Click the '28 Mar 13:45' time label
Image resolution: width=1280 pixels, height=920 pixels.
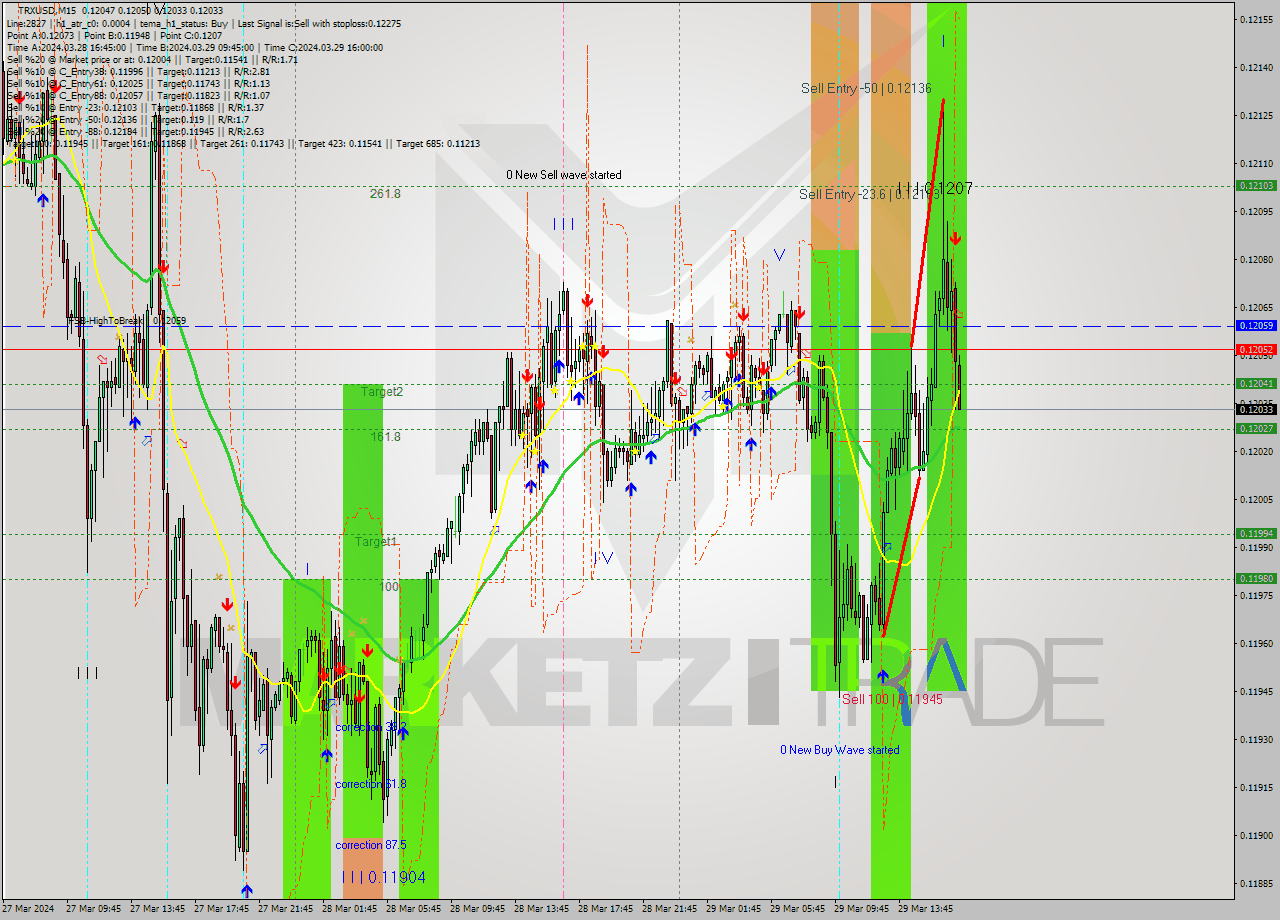pos(541,910)
